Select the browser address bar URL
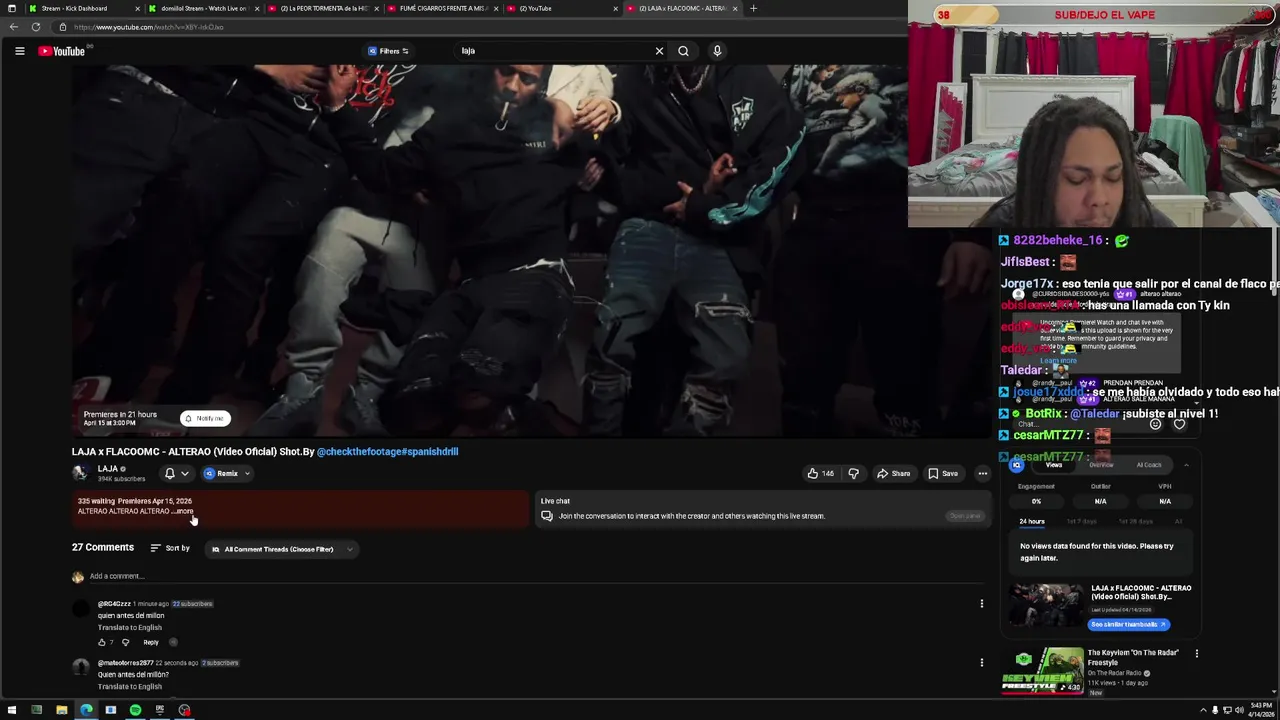The image size is (1280, 720). pos(148,27)
